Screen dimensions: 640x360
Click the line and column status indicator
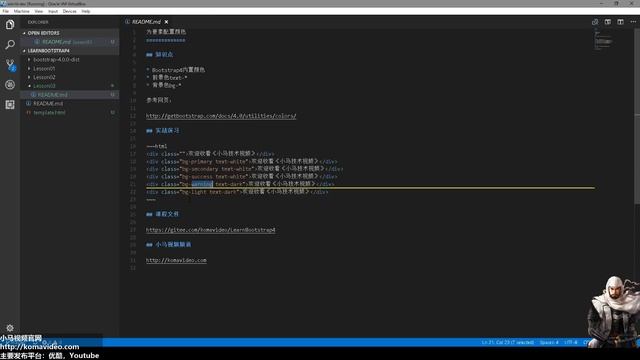507,342
